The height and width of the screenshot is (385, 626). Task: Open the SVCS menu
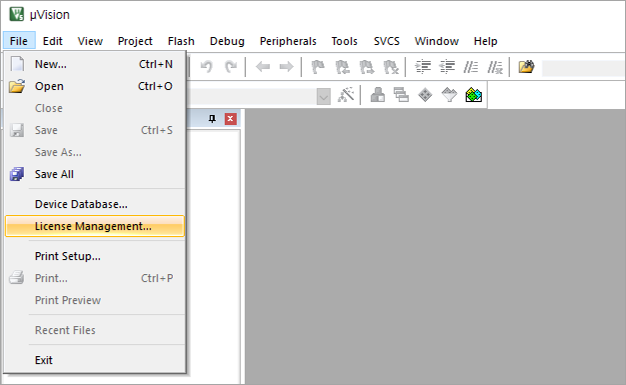click(386, 41)
